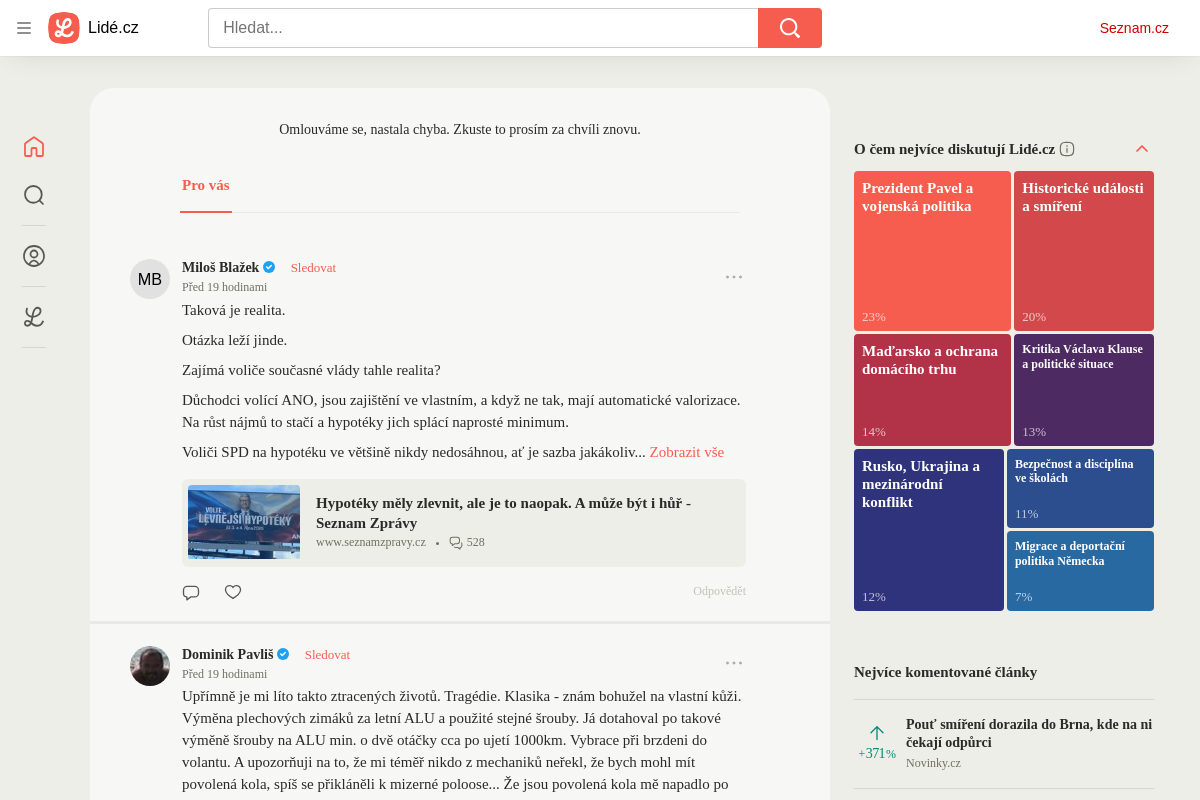The width and height of the screenshot is (1200, 800).
Task: Open the Hypotéky měly zlevnit article title
Action: (x=503, y=513)
